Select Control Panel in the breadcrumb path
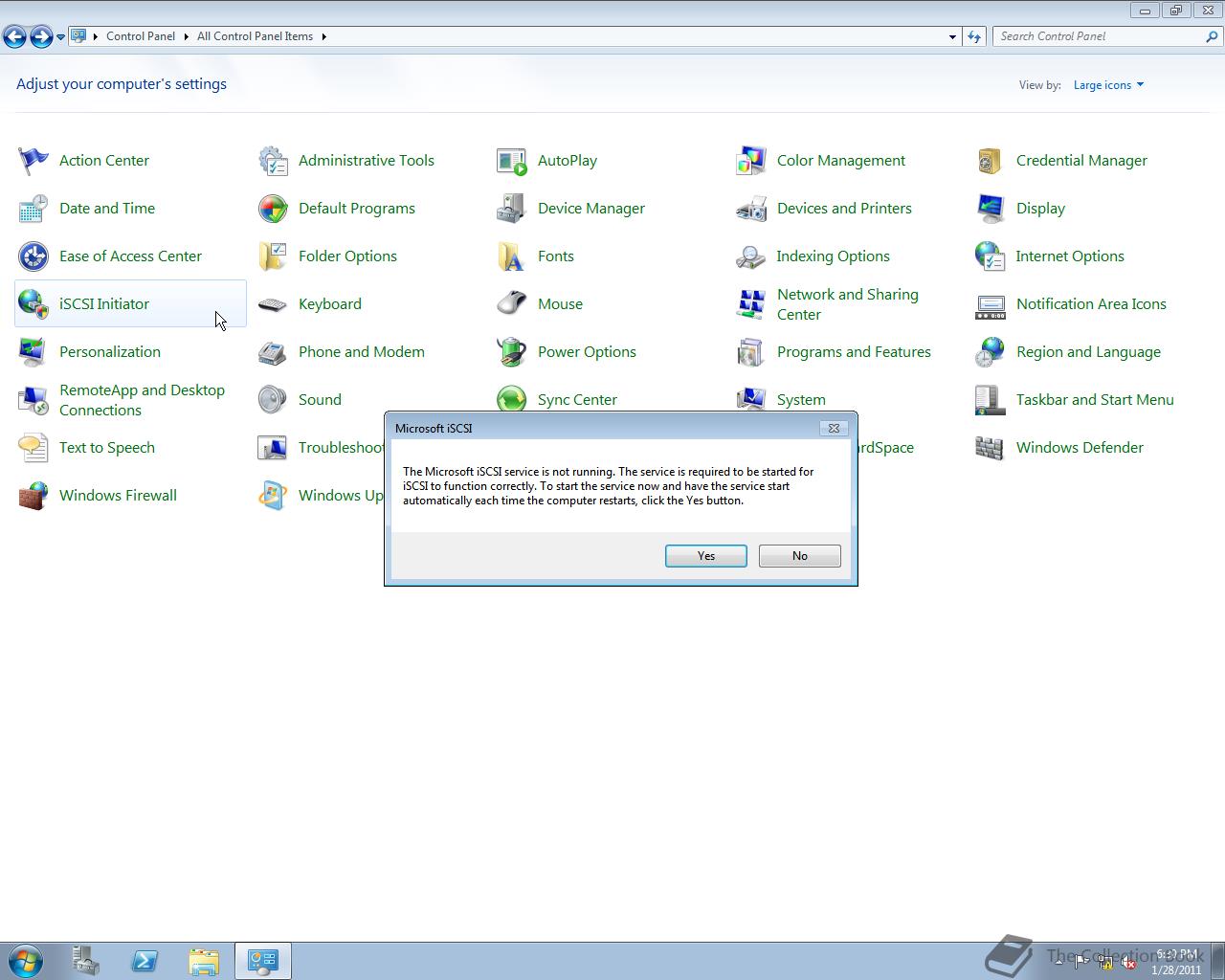Image resolution: width=1225 pixels, height=980 pixels. coord(141,36)
